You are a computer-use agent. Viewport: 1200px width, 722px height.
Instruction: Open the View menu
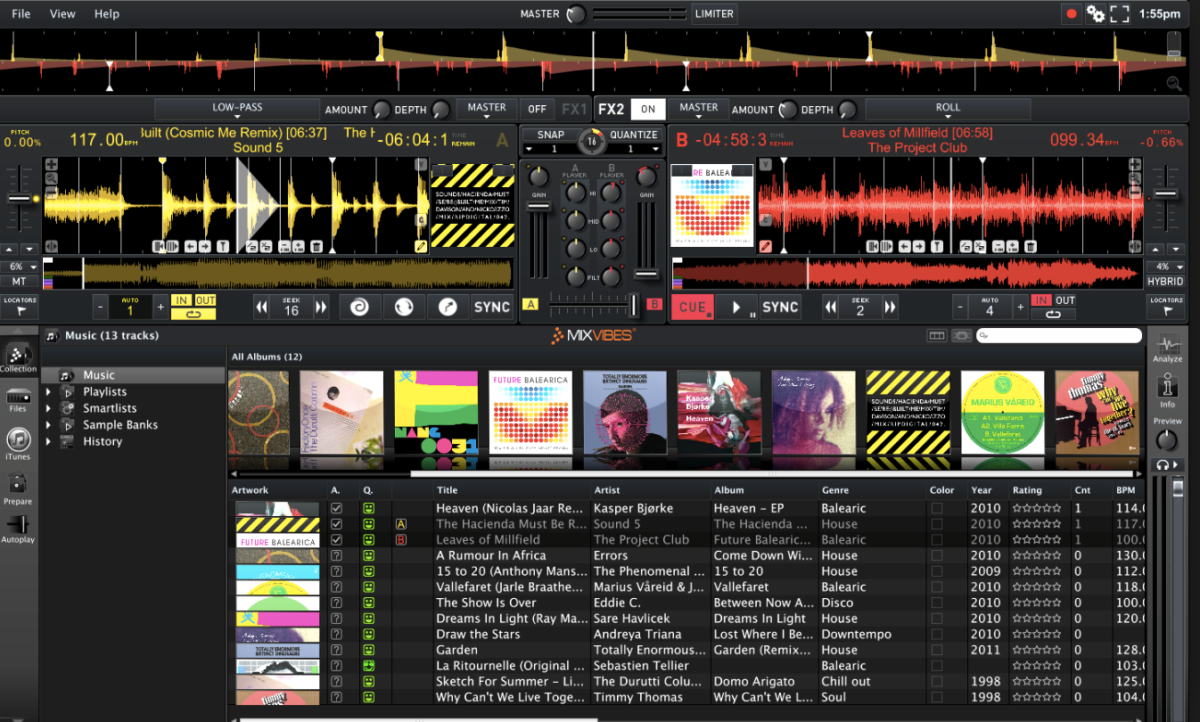(62, 13)
